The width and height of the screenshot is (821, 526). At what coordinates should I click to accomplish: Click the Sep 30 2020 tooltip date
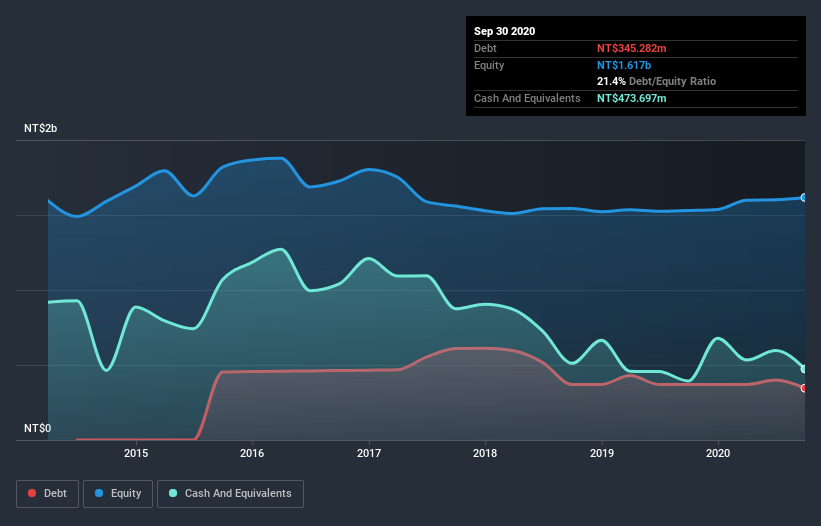[504, 31]
